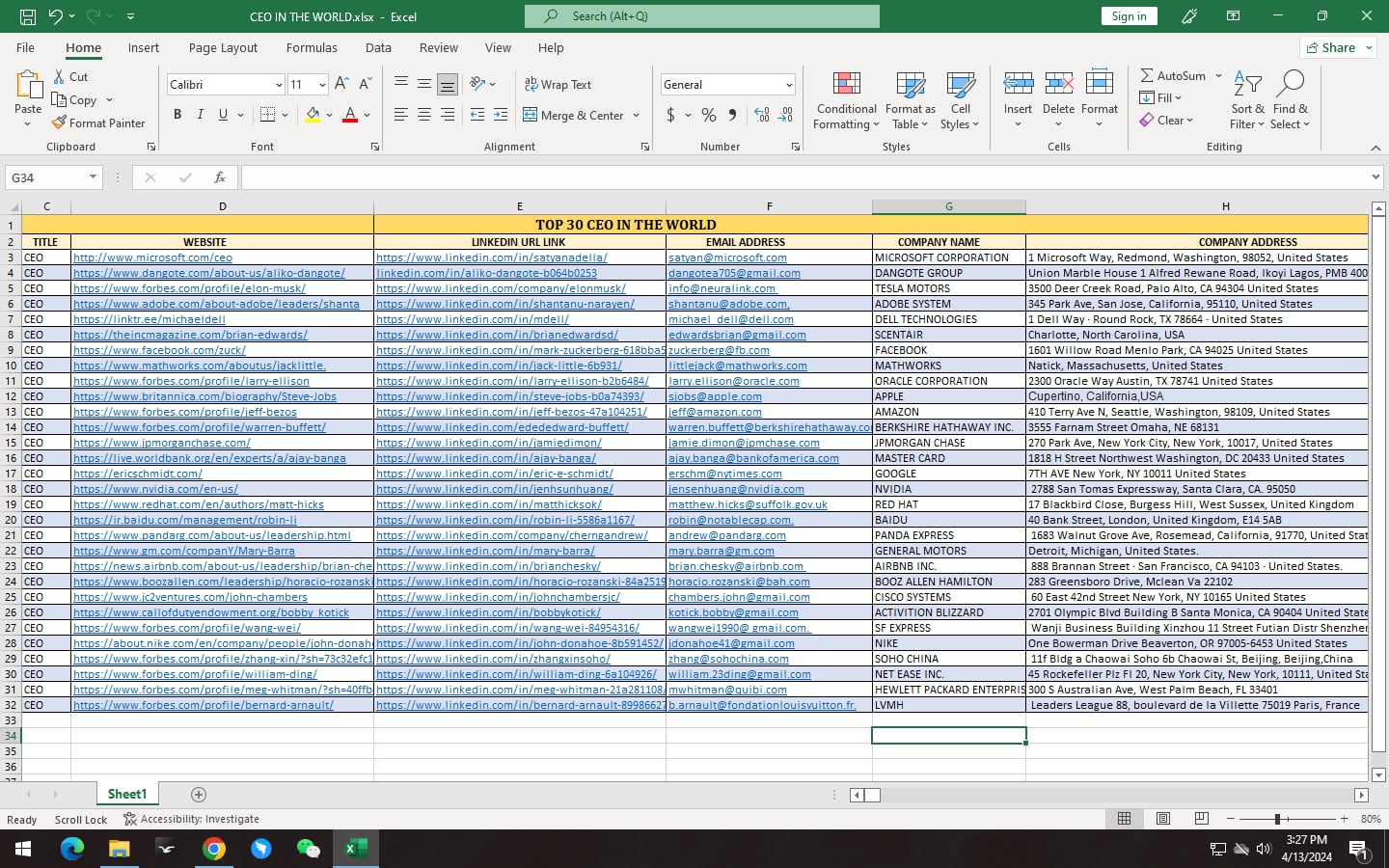Open Conditional Formatting options
The height and width of the screenshot is (868, 1389).
846,100
